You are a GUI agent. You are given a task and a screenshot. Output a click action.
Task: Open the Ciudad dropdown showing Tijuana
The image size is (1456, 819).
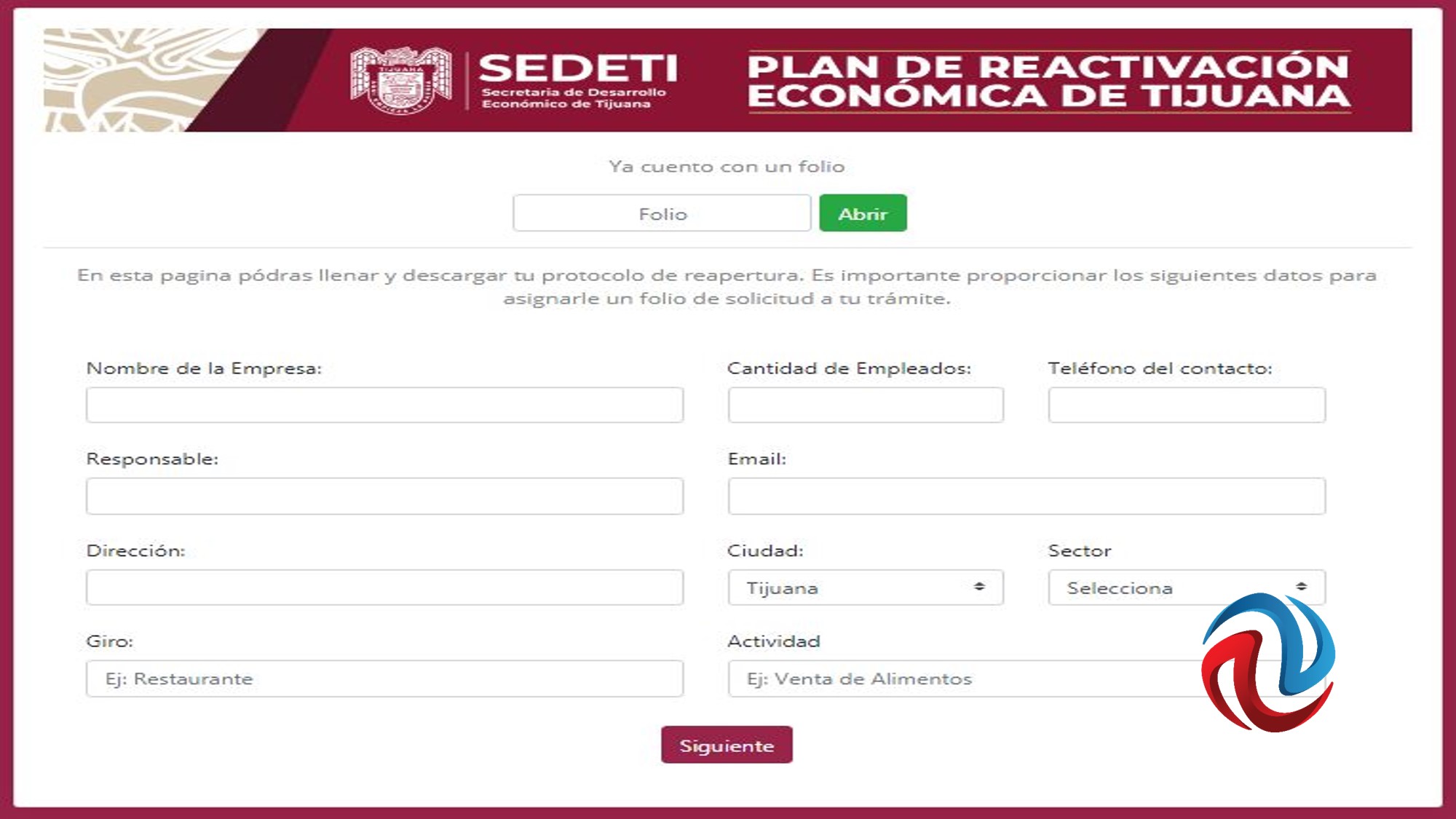(865, 587)
